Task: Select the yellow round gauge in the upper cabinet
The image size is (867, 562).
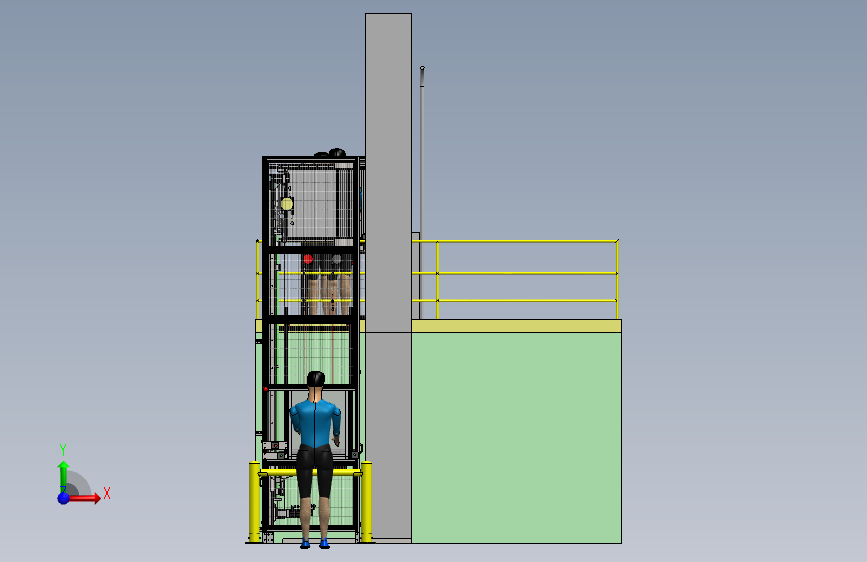Action: (286, 204)
